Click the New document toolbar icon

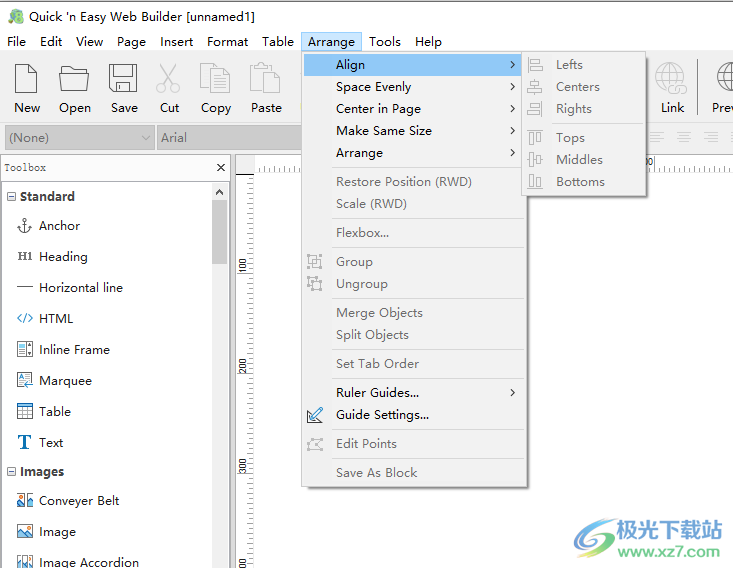point(27,78)
